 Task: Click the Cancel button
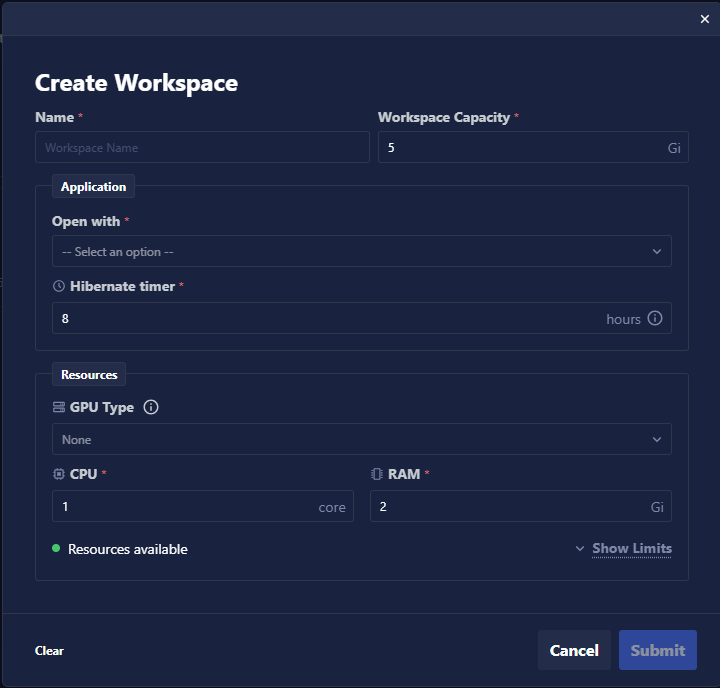[574, 650]
